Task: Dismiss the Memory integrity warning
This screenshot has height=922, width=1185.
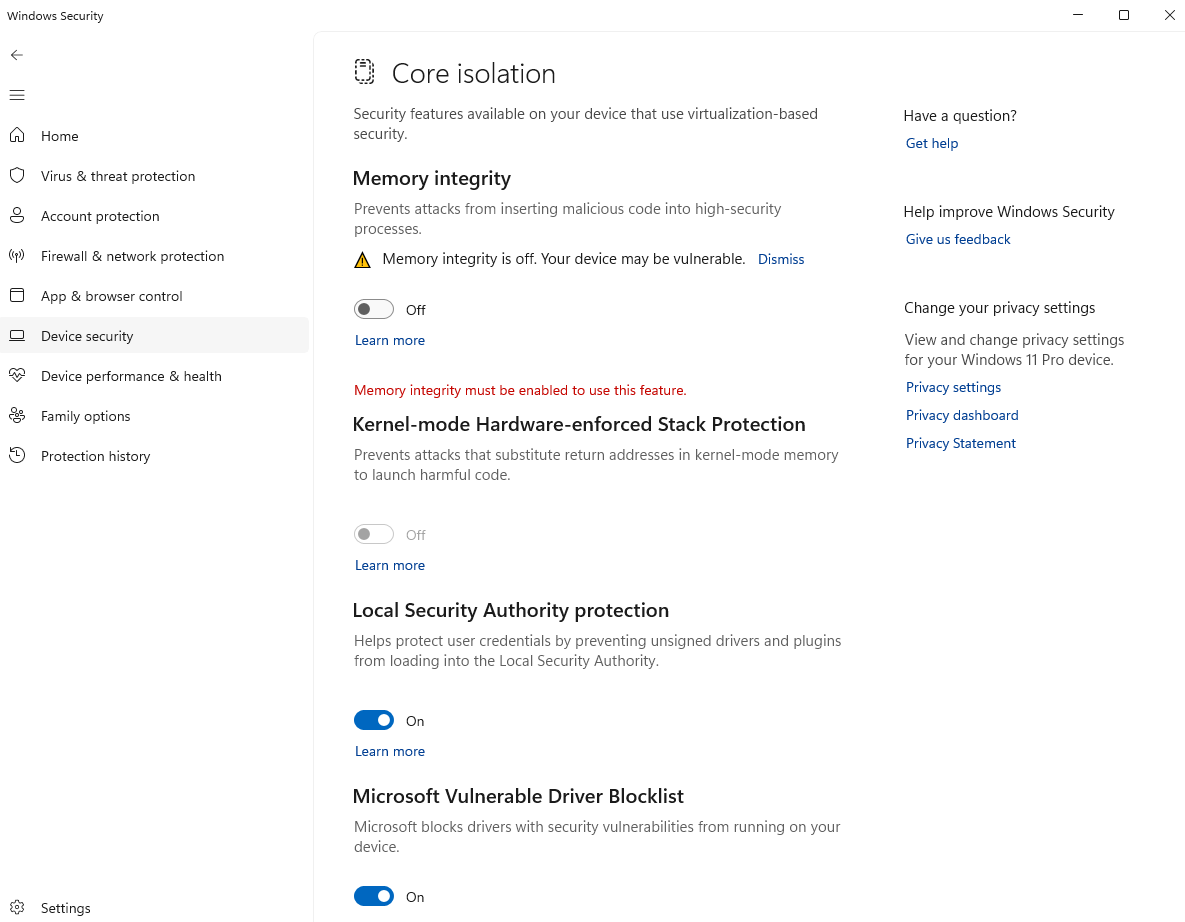Action: click(781, 259)
